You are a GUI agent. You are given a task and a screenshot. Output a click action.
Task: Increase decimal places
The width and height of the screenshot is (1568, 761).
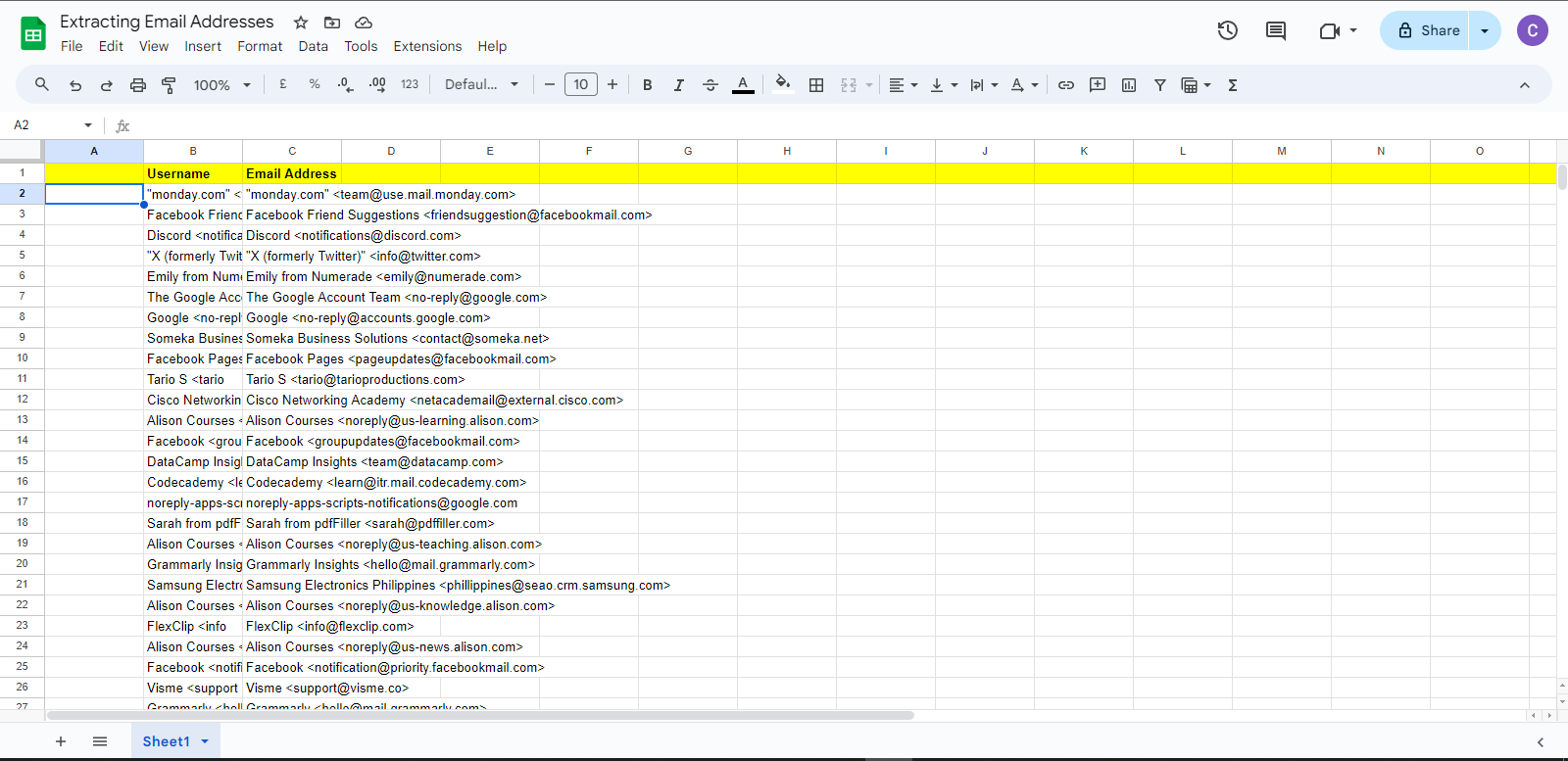coord(377,85)
